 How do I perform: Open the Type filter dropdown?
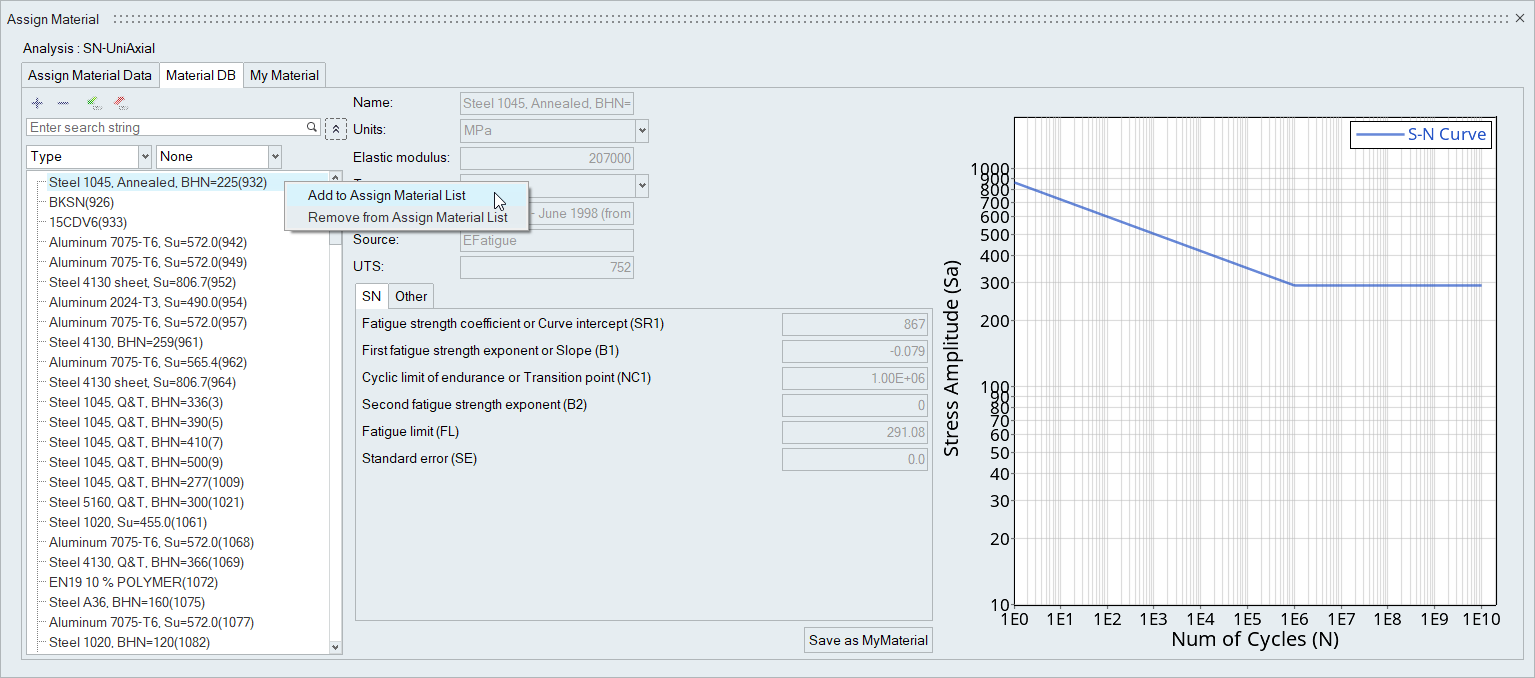[x=144, y=157]
